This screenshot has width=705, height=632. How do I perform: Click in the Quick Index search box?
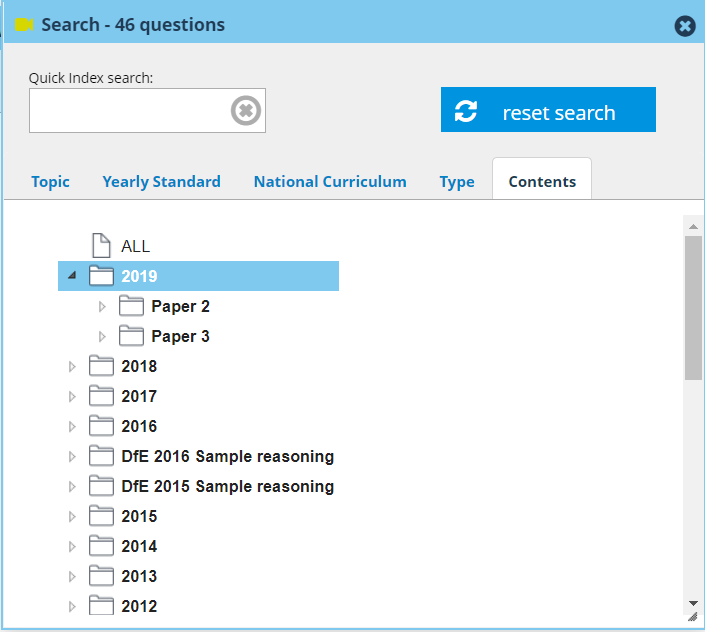[128, 110]
